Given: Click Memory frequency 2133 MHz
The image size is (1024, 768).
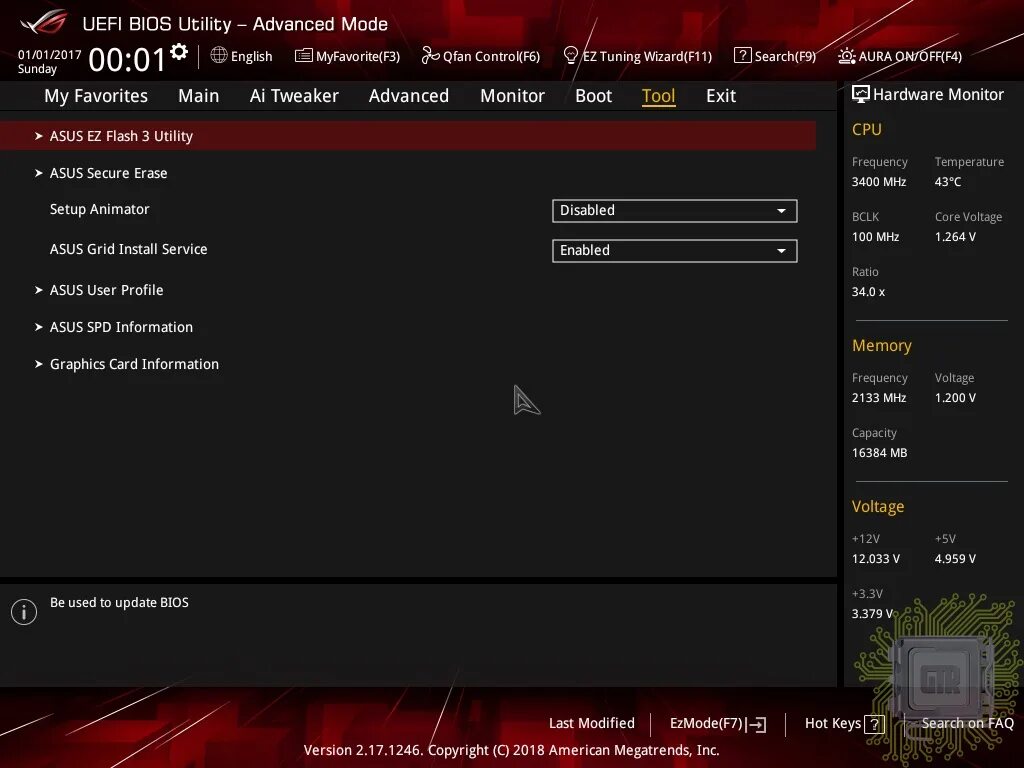Looking at the screenshot, I should [879, 398].
